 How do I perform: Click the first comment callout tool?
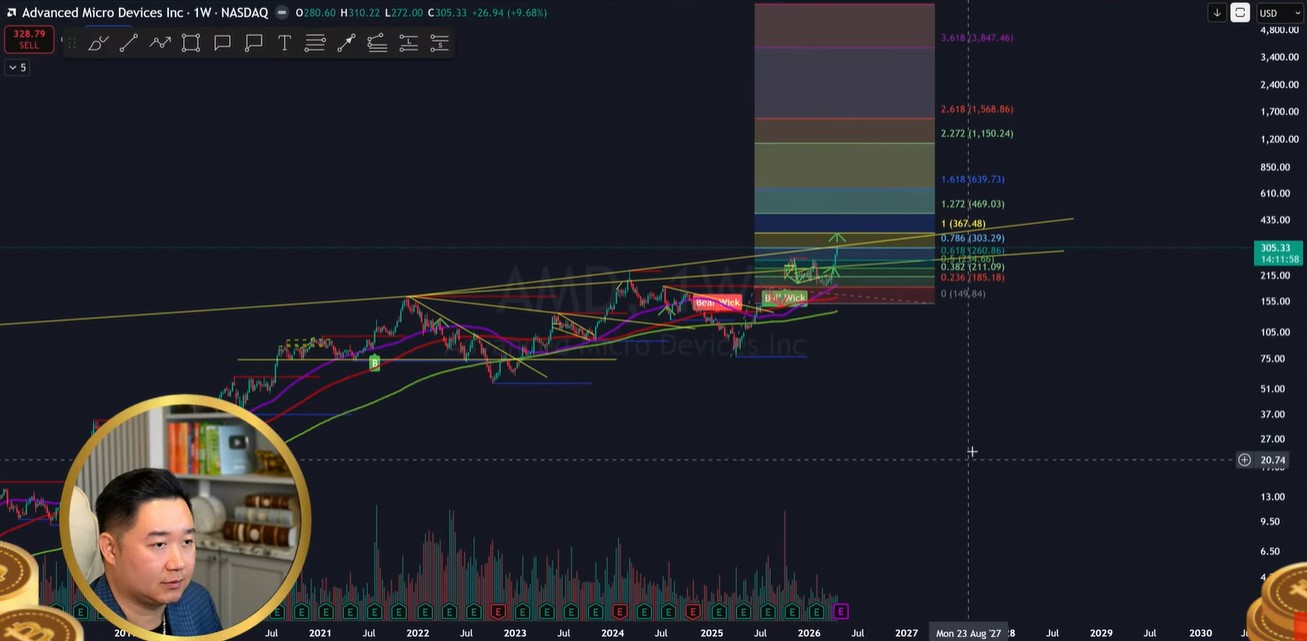pyautogui.click(x=222, y=43)
